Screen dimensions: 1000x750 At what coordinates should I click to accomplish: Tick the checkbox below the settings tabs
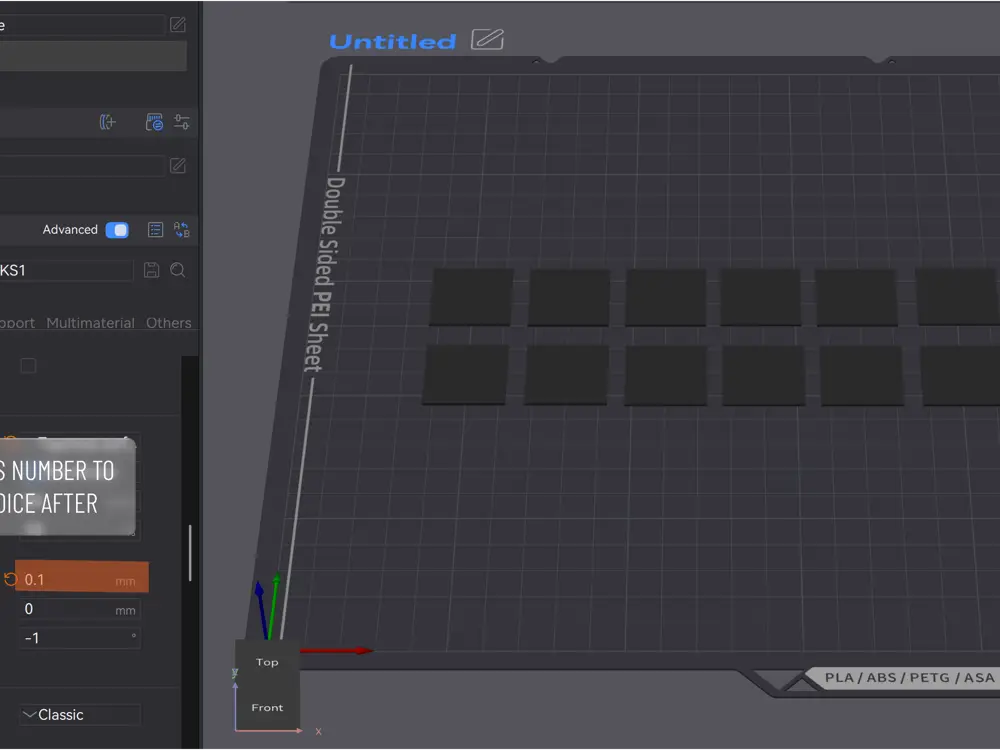coord(28,365)
